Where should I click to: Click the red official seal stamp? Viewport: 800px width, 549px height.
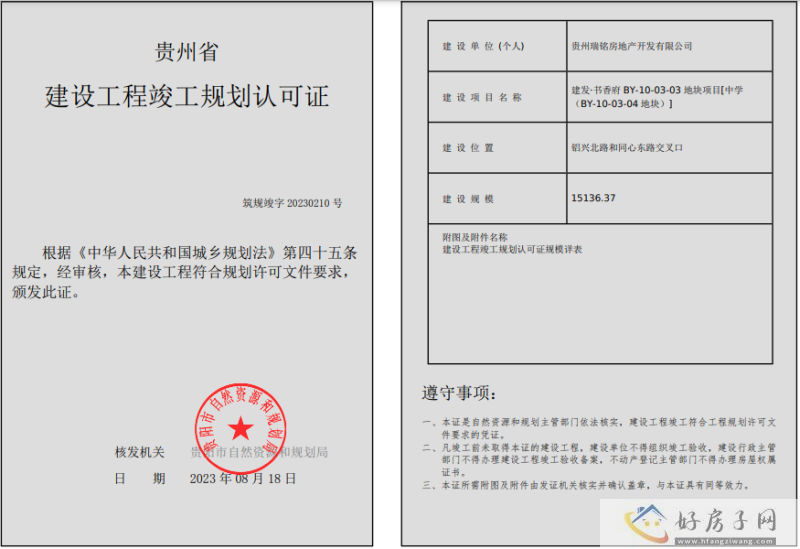(x=240, y=428)
